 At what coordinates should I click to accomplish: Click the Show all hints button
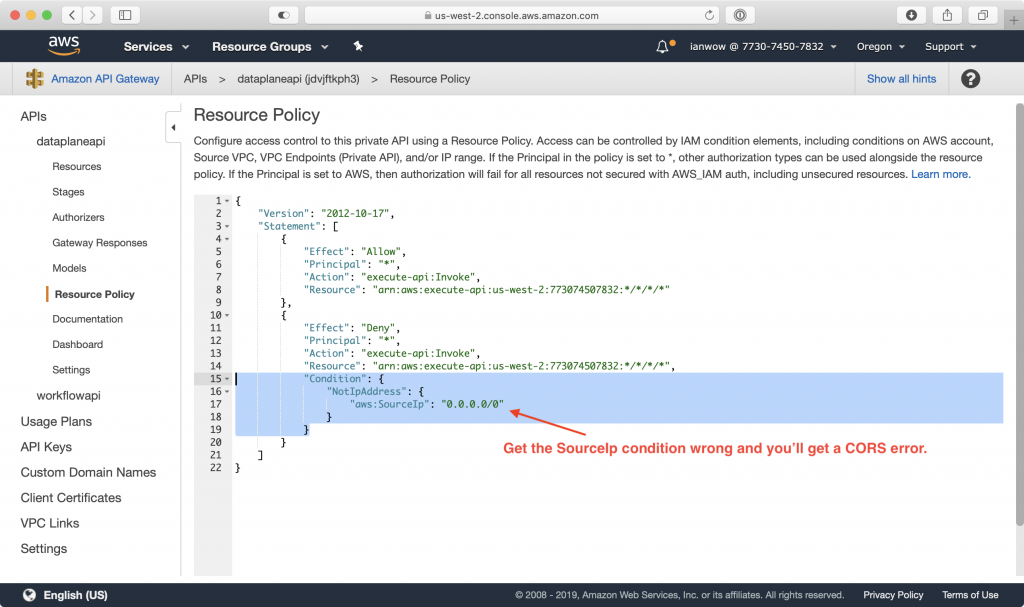pyautogui.click(x=901, y=78)
